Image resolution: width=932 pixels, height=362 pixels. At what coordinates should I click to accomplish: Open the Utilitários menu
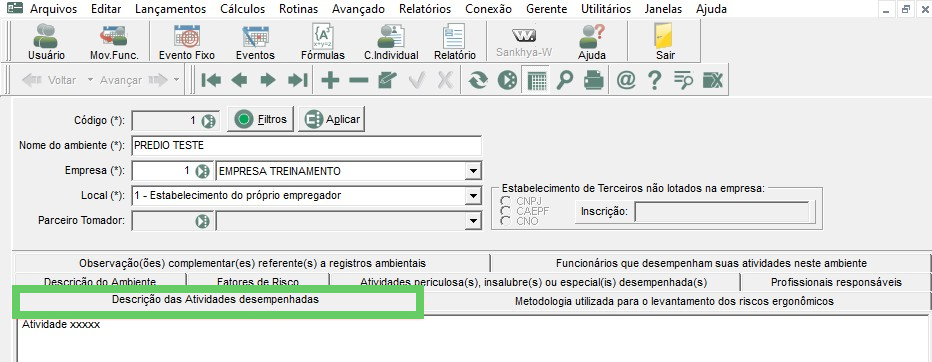[x=606, y=9]
